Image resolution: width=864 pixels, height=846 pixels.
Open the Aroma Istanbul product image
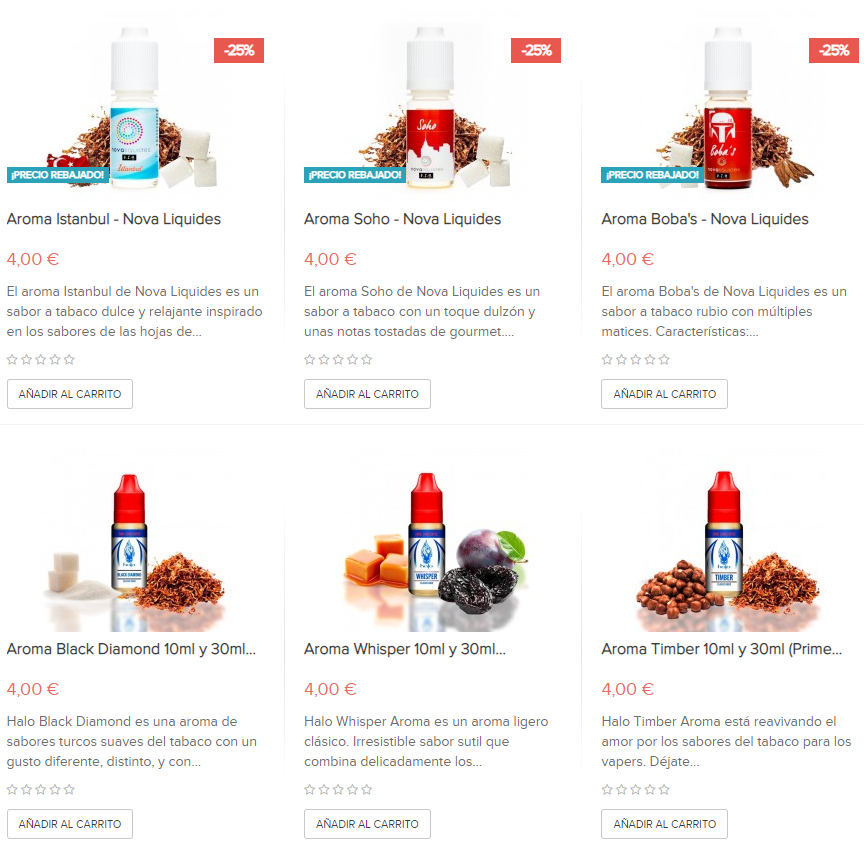[x=134, y=109]
